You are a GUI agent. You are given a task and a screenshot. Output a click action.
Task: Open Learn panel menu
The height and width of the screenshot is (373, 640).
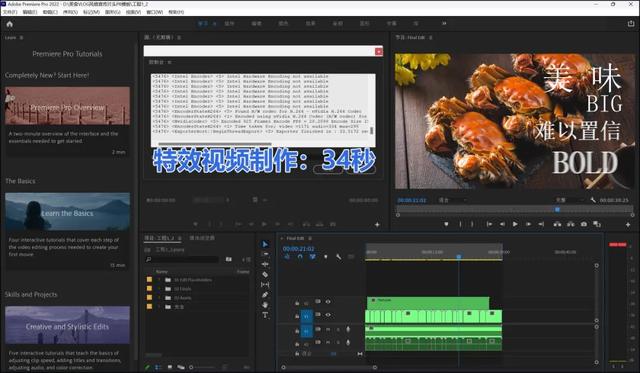22,38
